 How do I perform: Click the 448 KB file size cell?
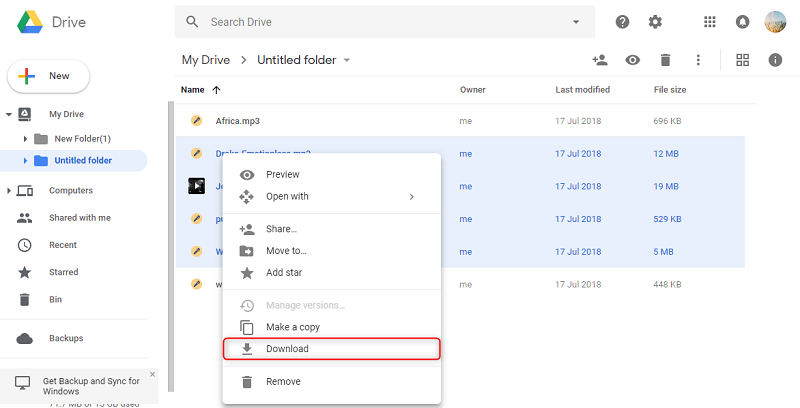[667, 284]
